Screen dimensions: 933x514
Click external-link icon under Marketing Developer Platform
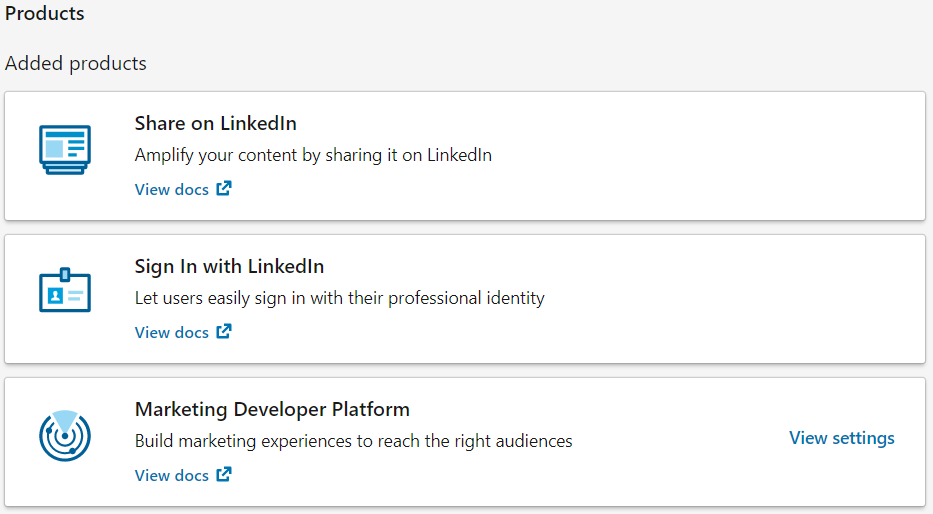pos(224,475)
